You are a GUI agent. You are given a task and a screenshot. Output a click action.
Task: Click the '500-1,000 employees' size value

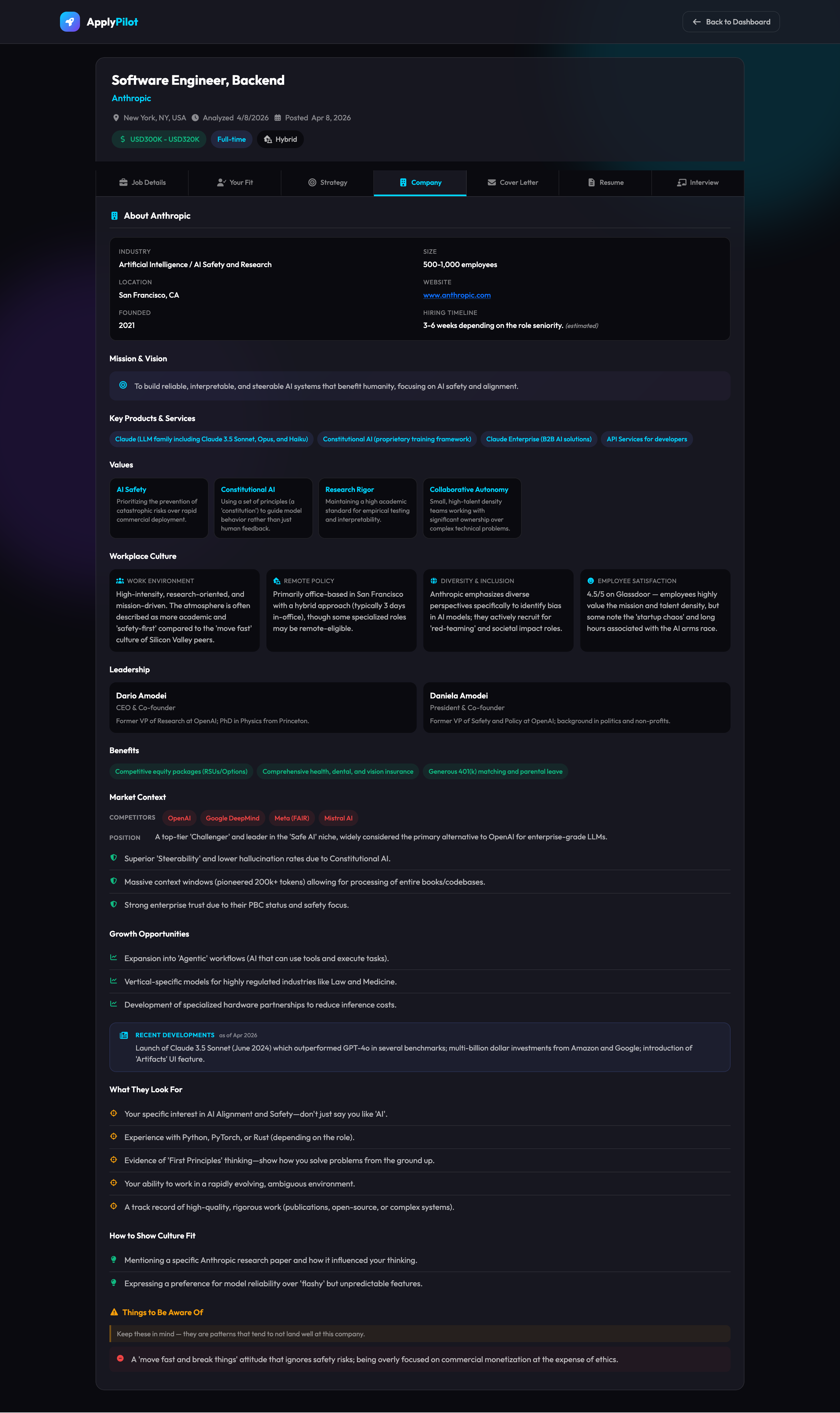click(460, 265)
